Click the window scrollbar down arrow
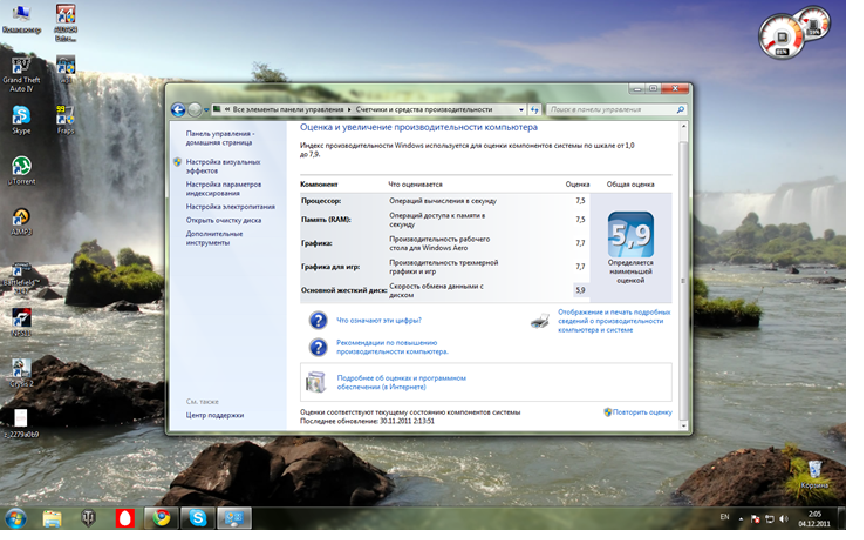864x540 pixels. [684, 426]
